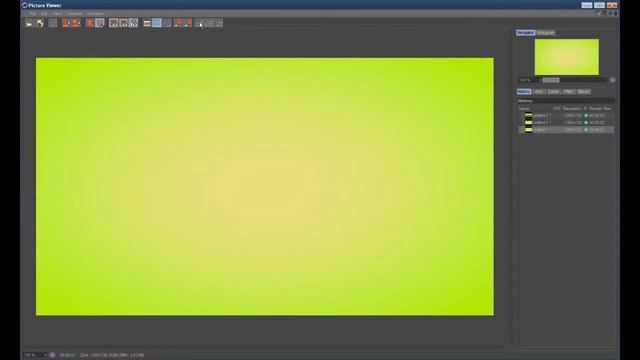Select the first Untitled 1 history entry
The width and height of the screenshot is (640, 360).
pyautogui.click(x=566, y=116)
